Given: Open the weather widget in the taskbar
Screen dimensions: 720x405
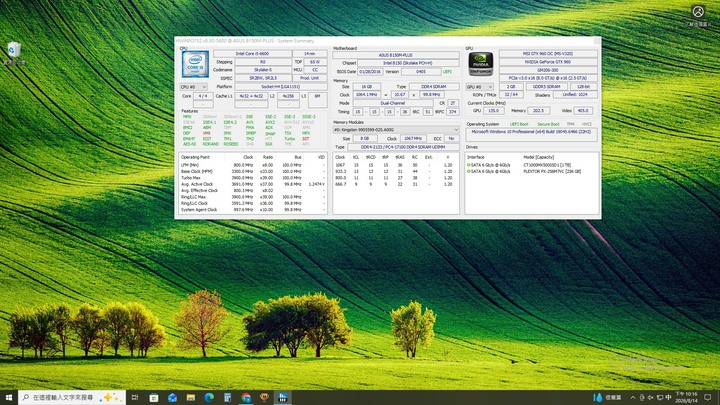Looking at the screenshot, I should pos(607,397).
